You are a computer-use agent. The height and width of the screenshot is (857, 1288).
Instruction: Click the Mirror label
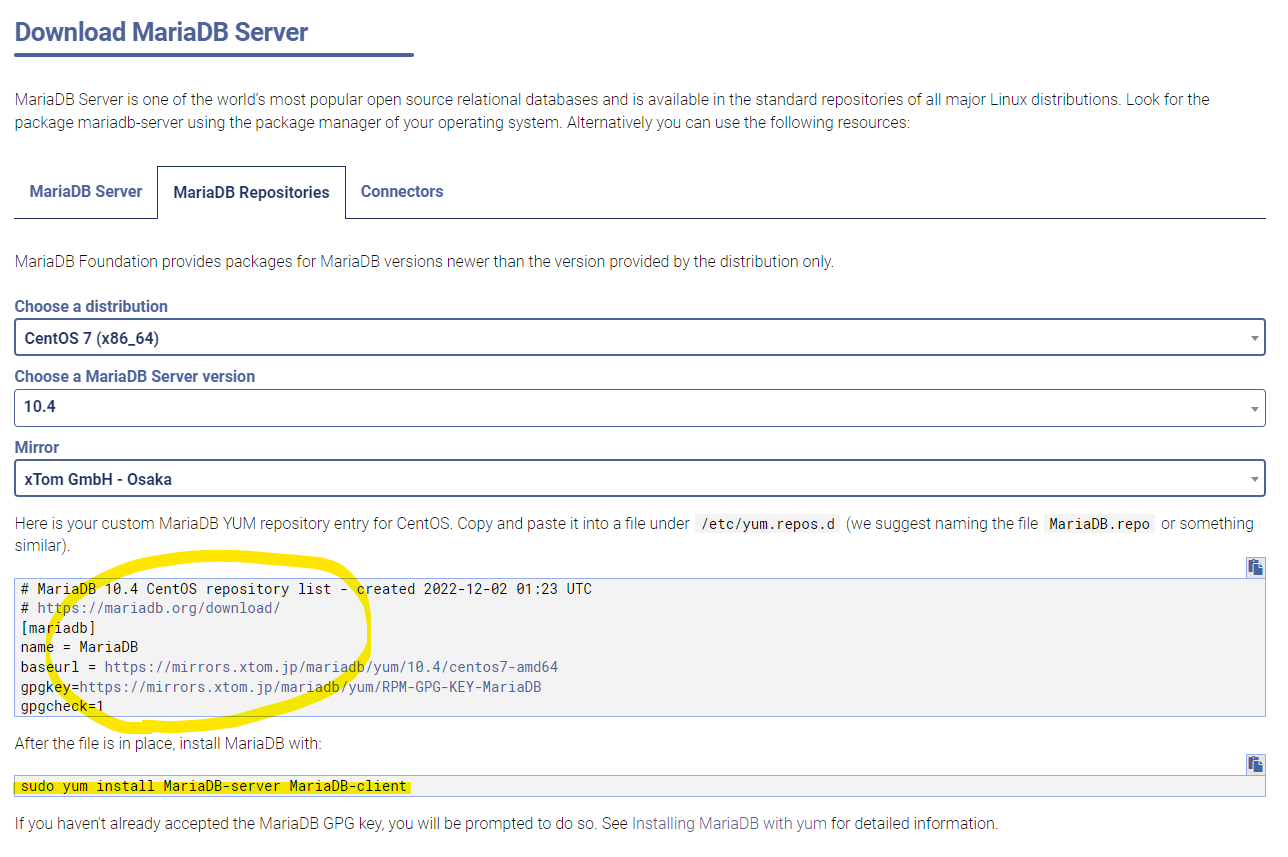pos(37,447)
